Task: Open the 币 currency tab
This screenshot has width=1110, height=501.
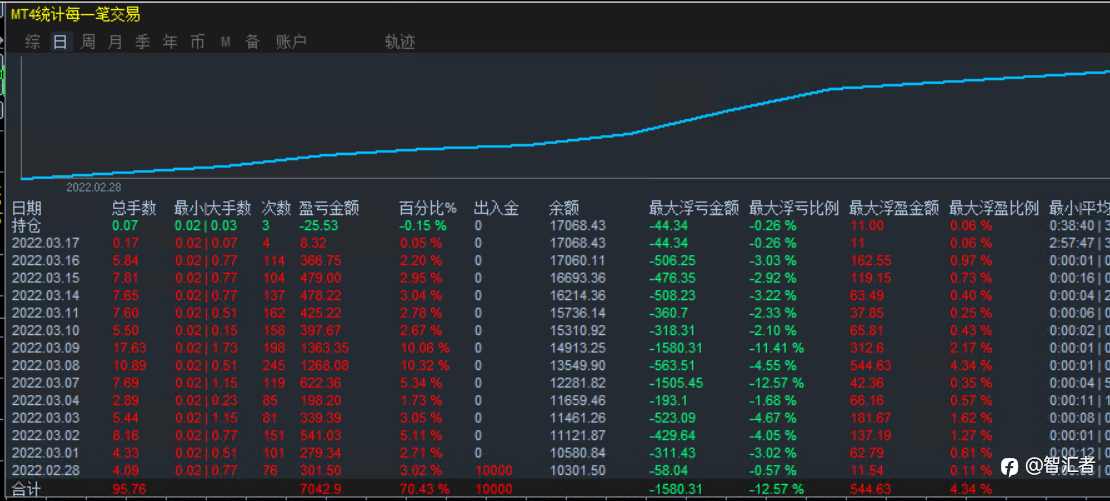Action: (x=198, y=42)
